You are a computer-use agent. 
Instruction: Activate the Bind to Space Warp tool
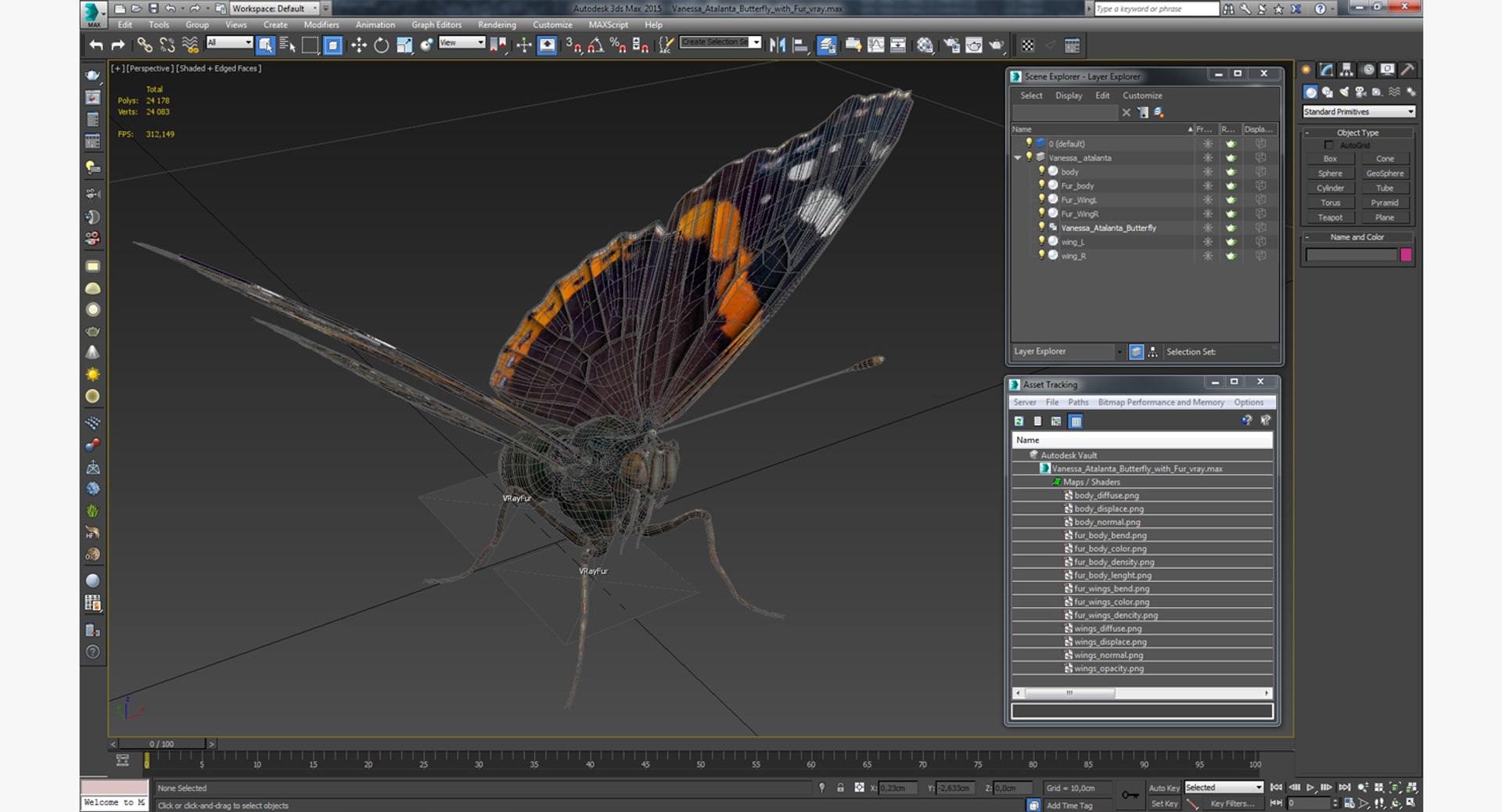coord(190,45)
